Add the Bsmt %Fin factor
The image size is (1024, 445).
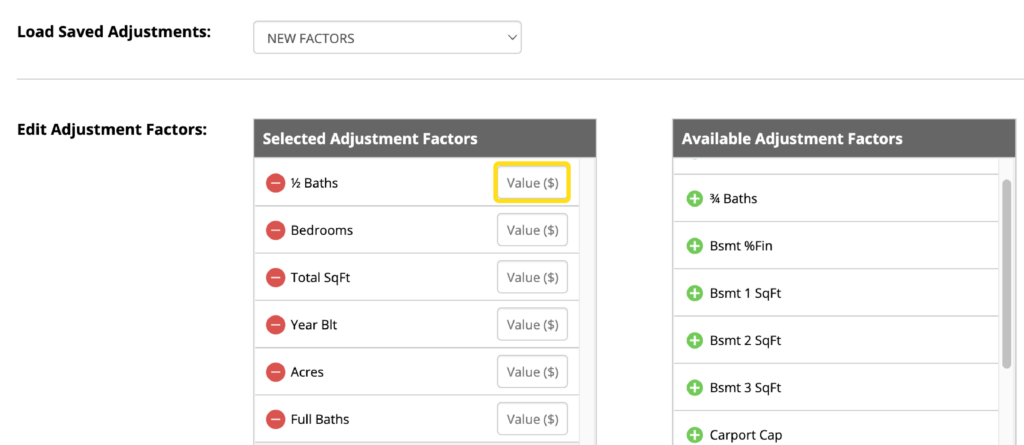694,246
